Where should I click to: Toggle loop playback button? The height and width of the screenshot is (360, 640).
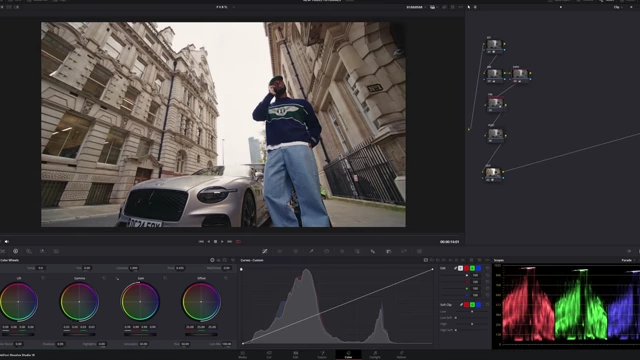point(238,242)
